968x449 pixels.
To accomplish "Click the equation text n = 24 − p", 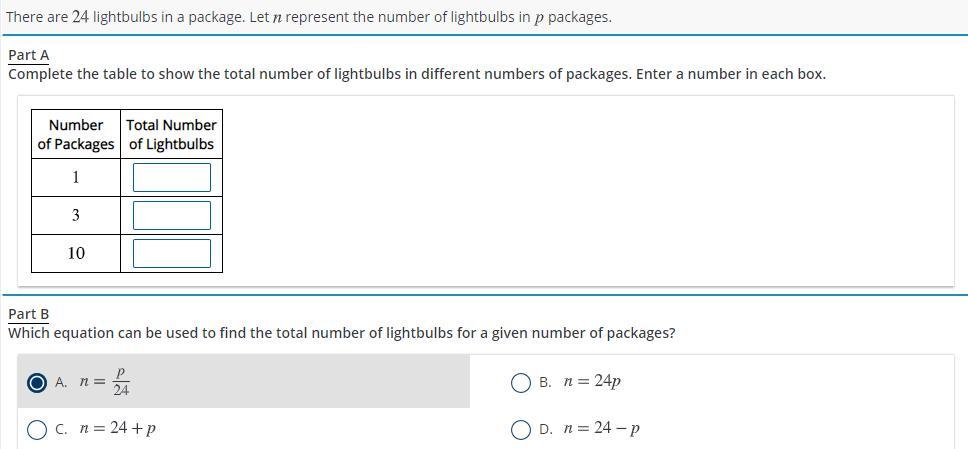I will pos(602,429).
